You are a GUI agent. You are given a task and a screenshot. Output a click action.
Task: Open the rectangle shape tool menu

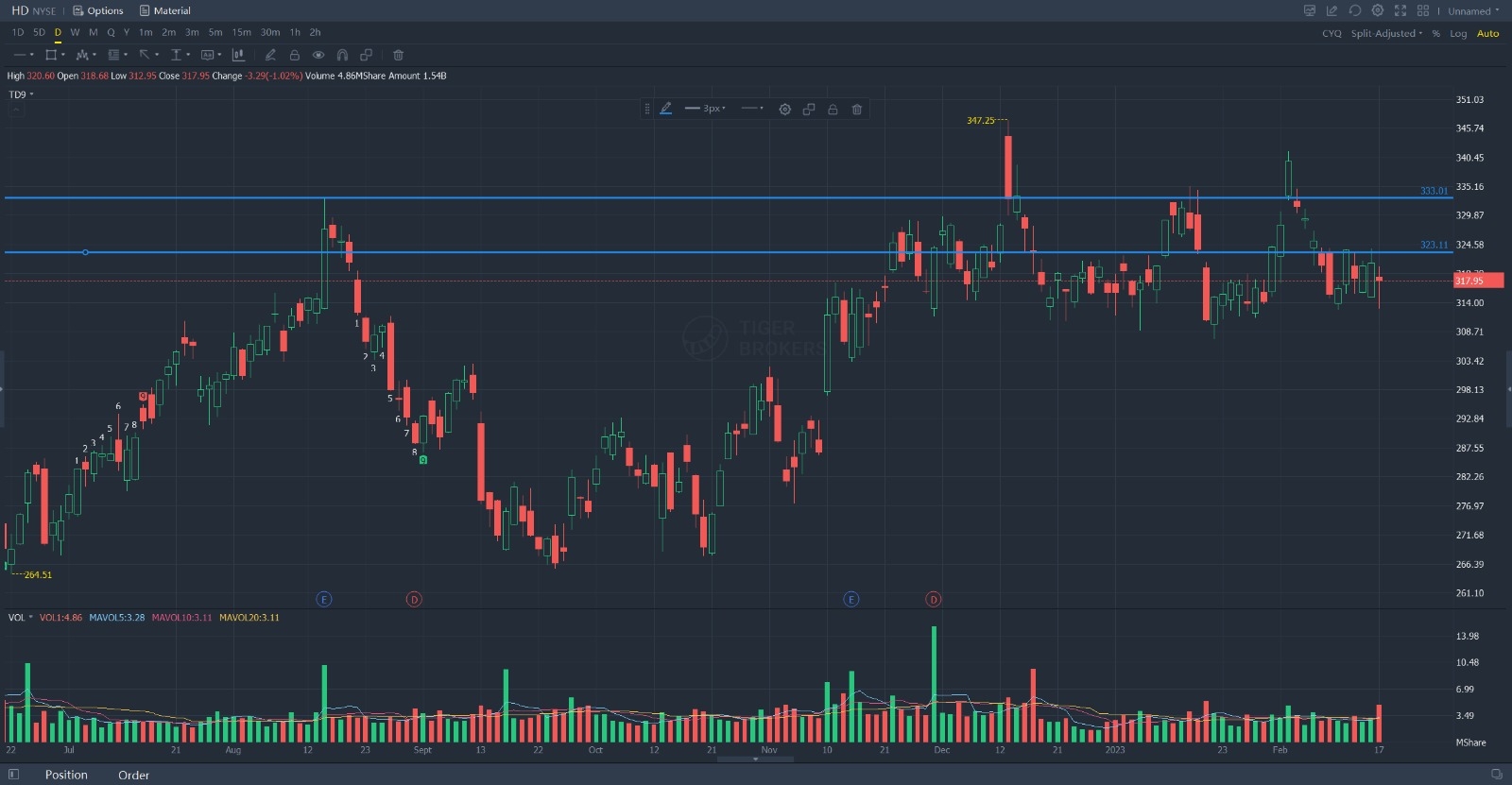coord(55,55)
